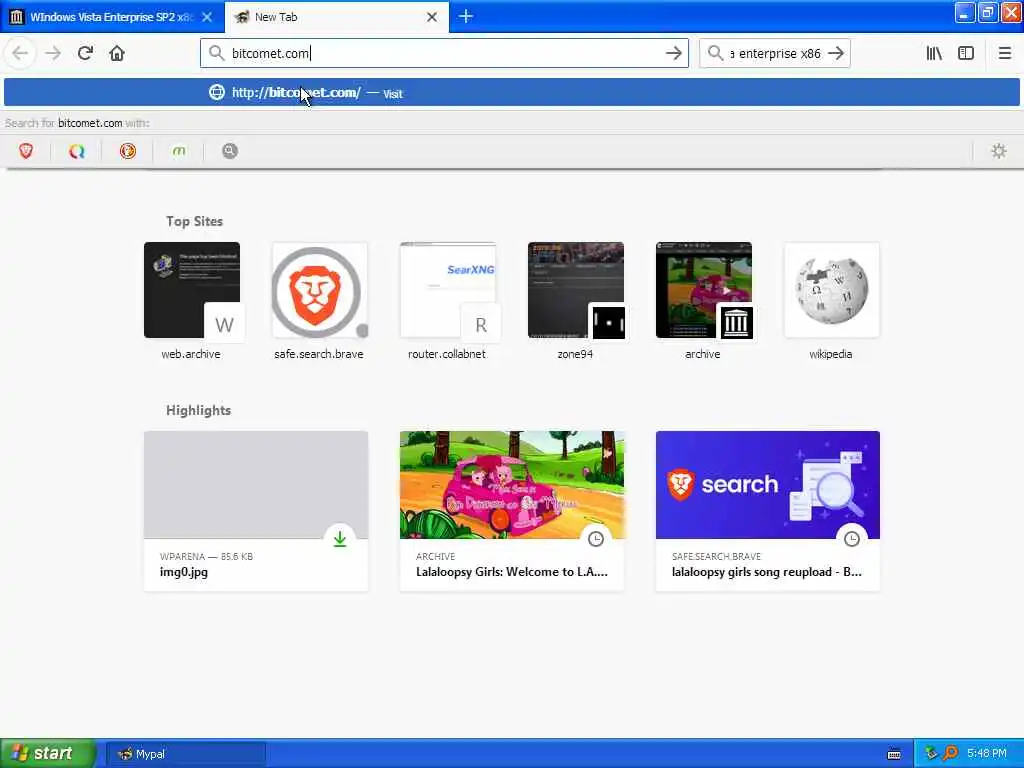The height and width of the screenshot is (768, 1024).
Task: Click the download arrow badge on img0.jpg
Action: (x=340, y=539)
